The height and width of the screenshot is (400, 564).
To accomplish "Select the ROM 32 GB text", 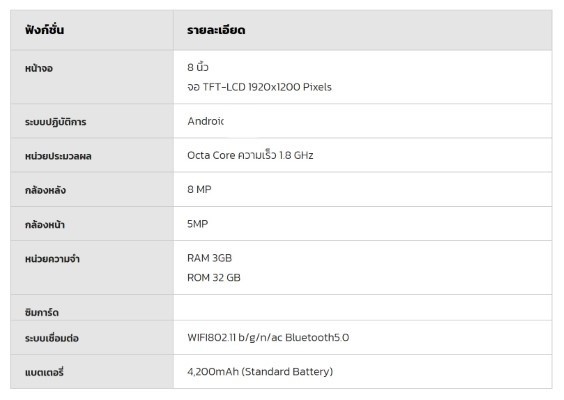I will click(214, 278).
